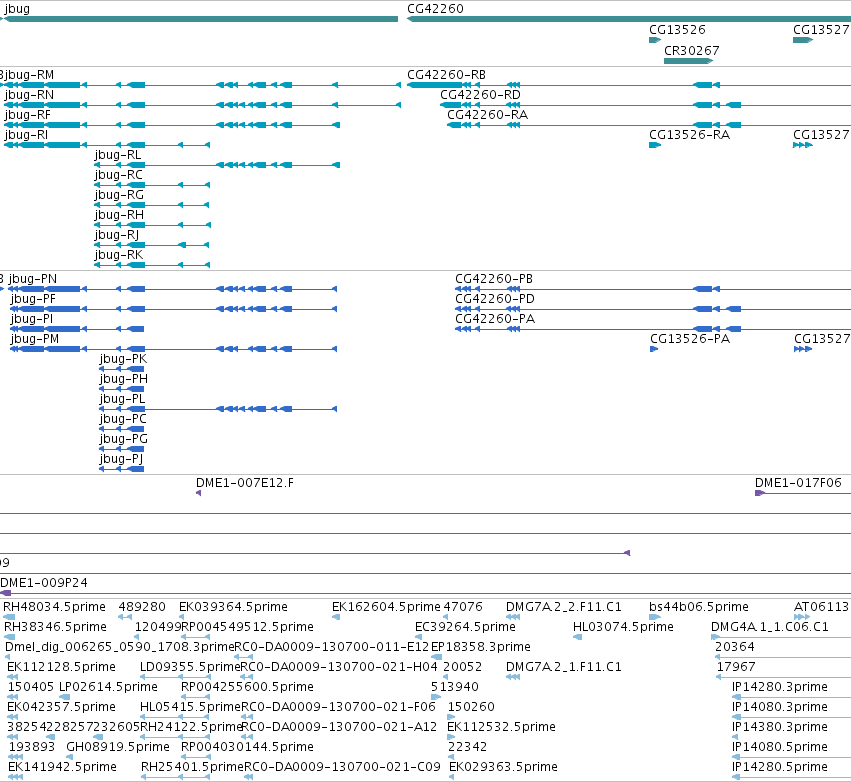This screenshot has width=851, height=782.
Task: Select the CG42260-RB transcript label
Action: [446, 74]
